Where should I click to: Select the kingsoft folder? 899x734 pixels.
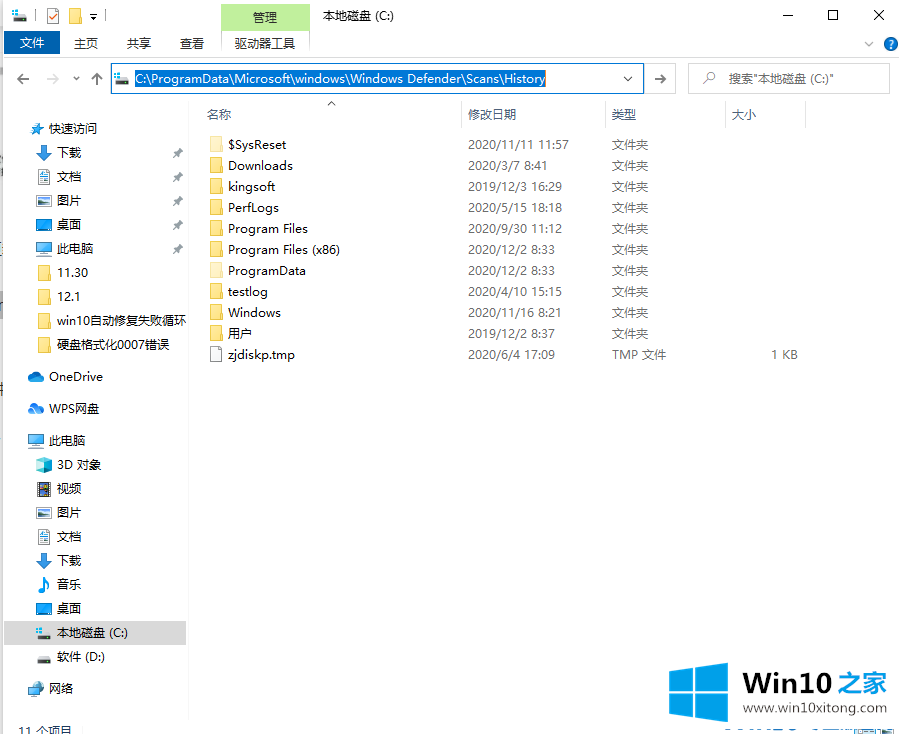251,187
